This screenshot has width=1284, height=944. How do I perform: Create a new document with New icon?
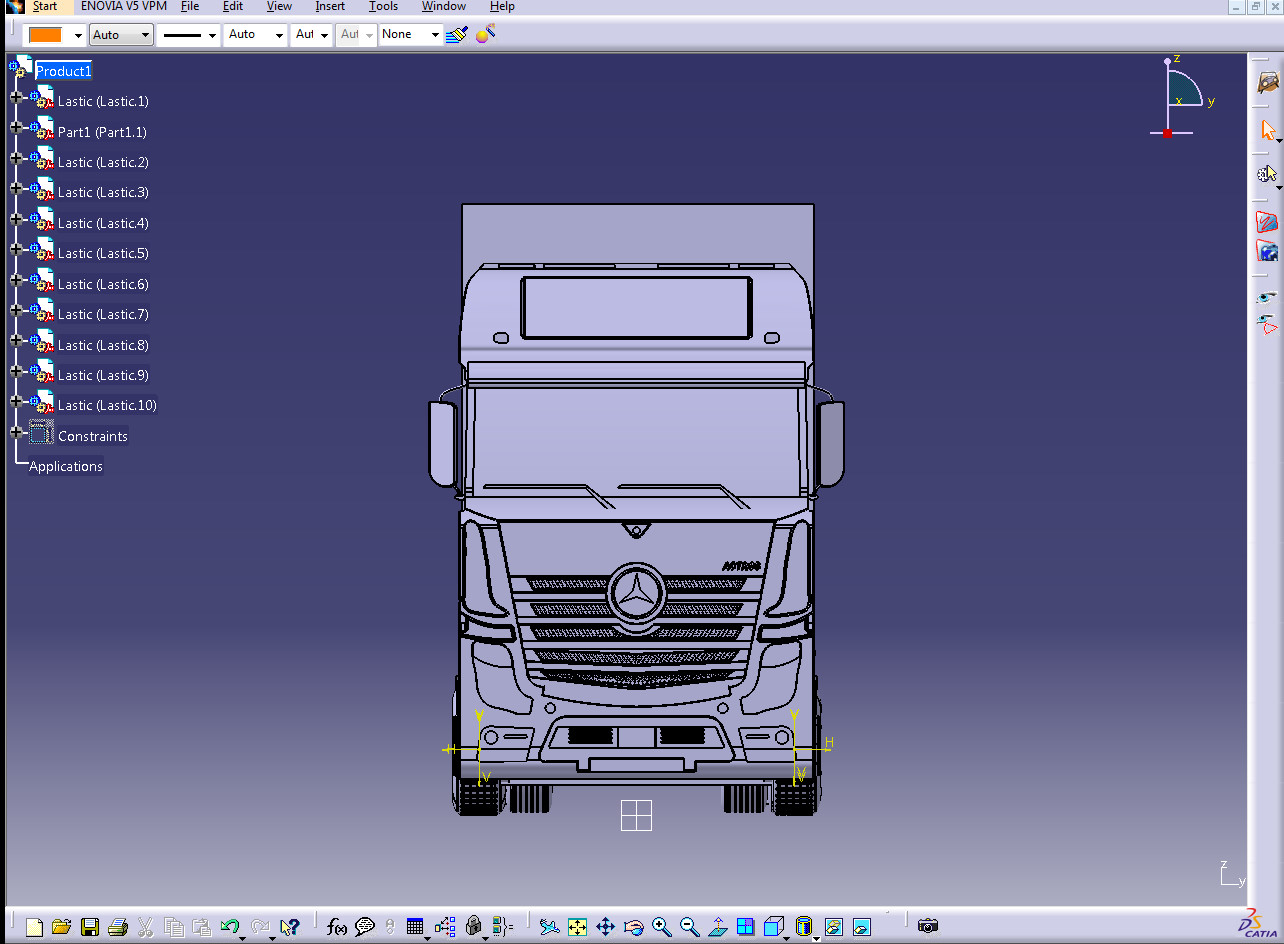[34, 927]
